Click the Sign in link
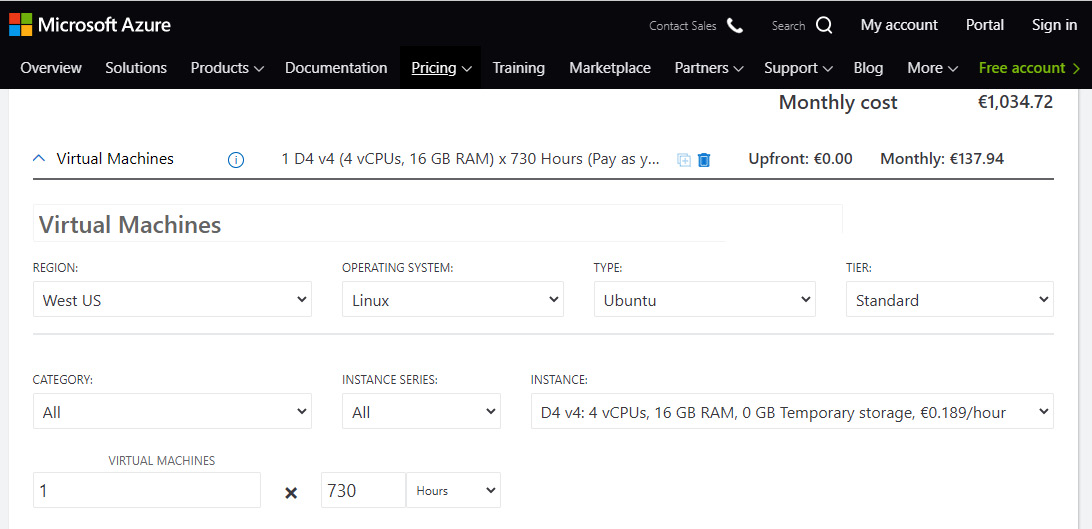 1054,25
